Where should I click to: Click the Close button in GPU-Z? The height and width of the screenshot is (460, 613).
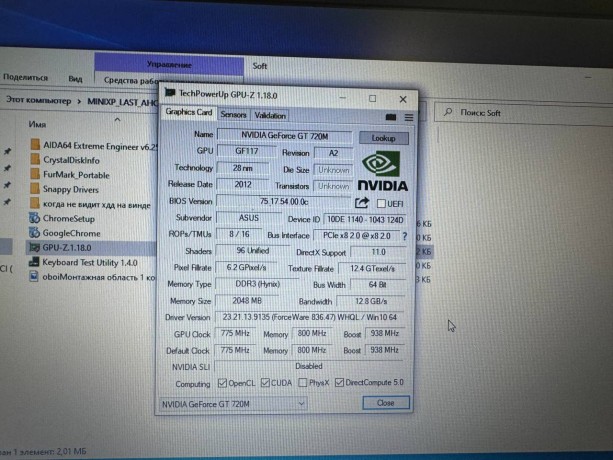pyautogui.click(x=386, y=403)
